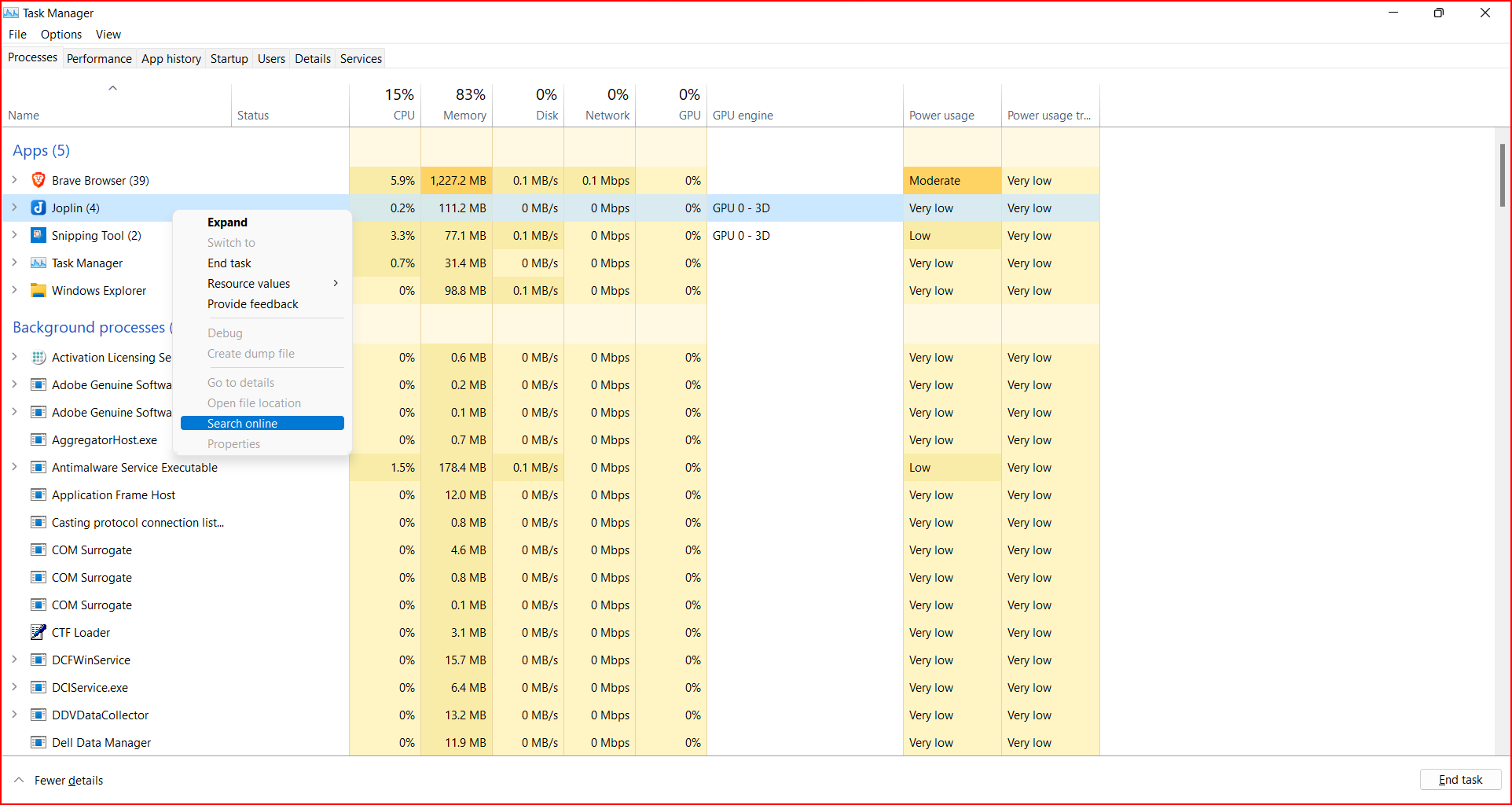The width and height of the screenshot is (1512, 805).
Task: Sort by the Name column header
Action: pyautogui.click(x=116, y=105)
